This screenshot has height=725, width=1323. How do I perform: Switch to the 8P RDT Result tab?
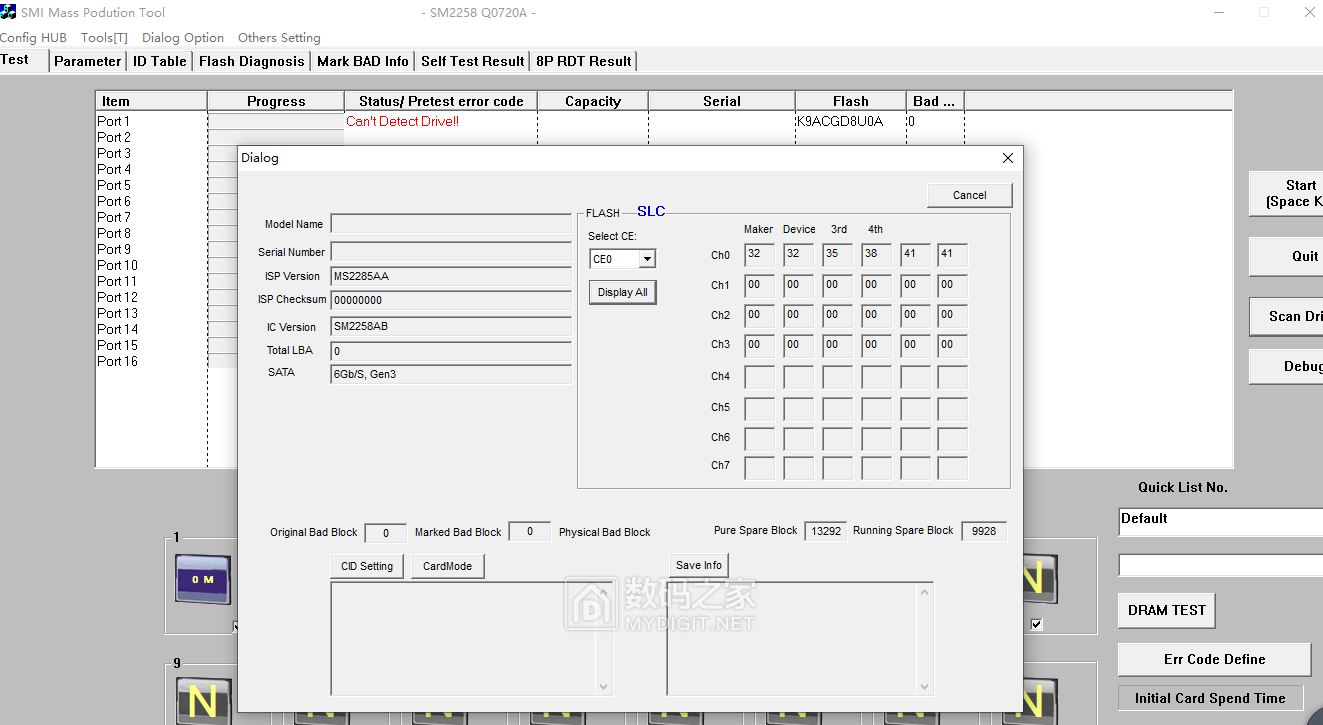(x=584, y=61)
